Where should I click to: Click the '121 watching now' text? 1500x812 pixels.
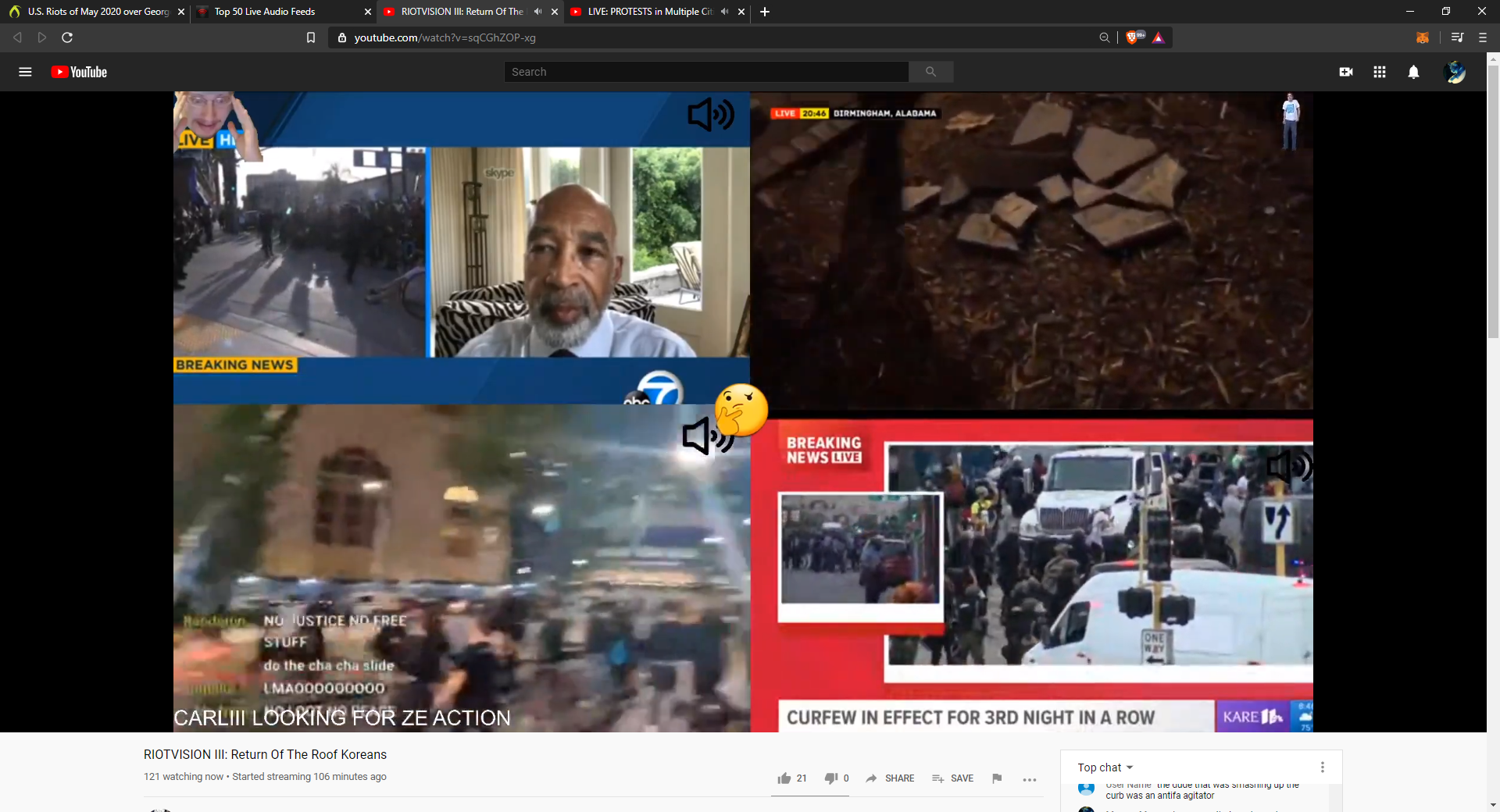click(x=184, y=777)
